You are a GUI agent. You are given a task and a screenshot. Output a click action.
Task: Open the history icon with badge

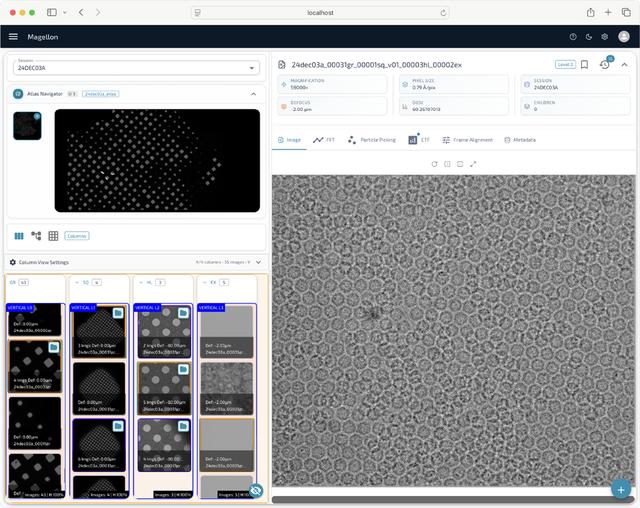(605, 64)
